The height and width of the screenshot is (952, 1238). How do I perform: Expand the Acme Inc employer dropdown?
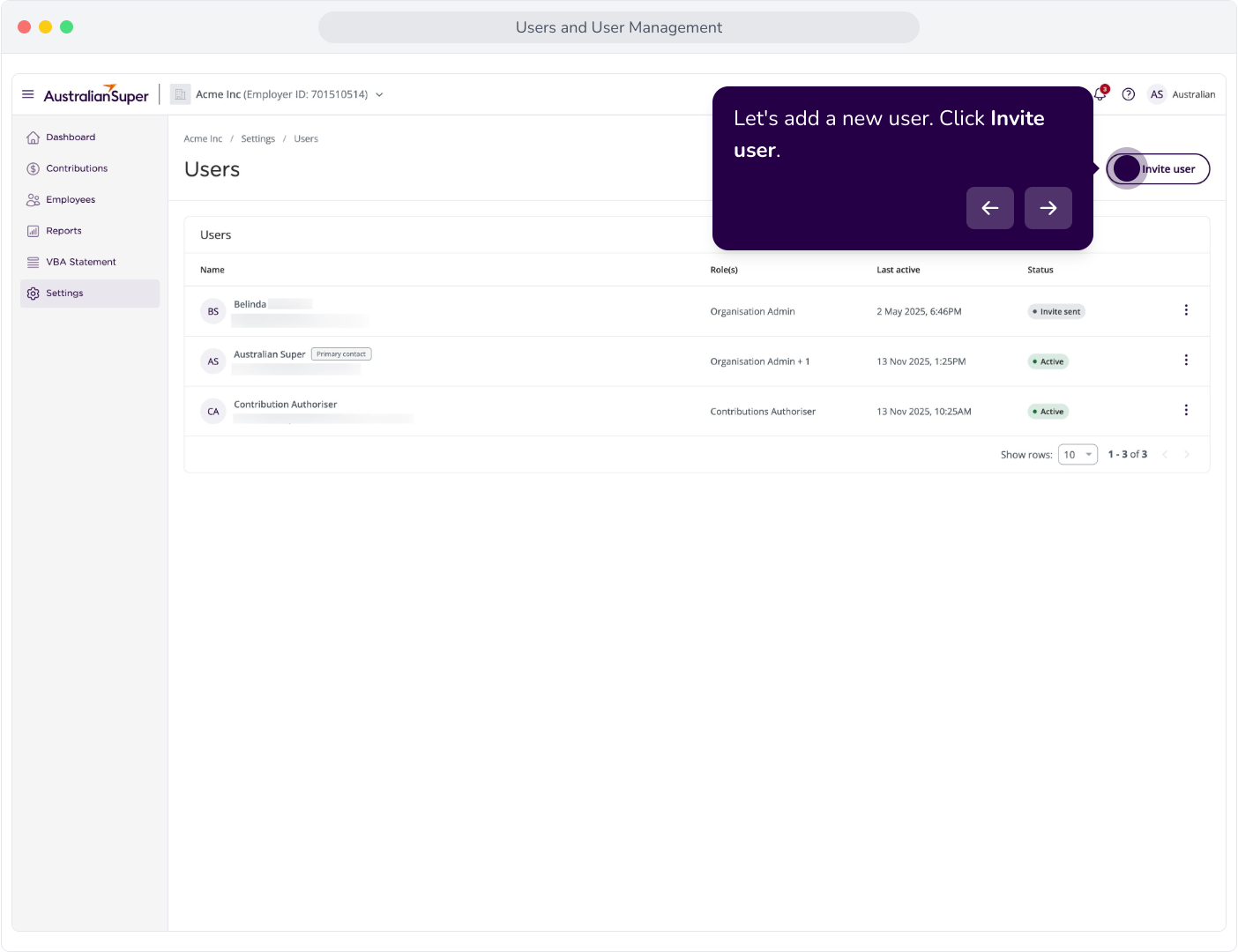pos(277,94)
